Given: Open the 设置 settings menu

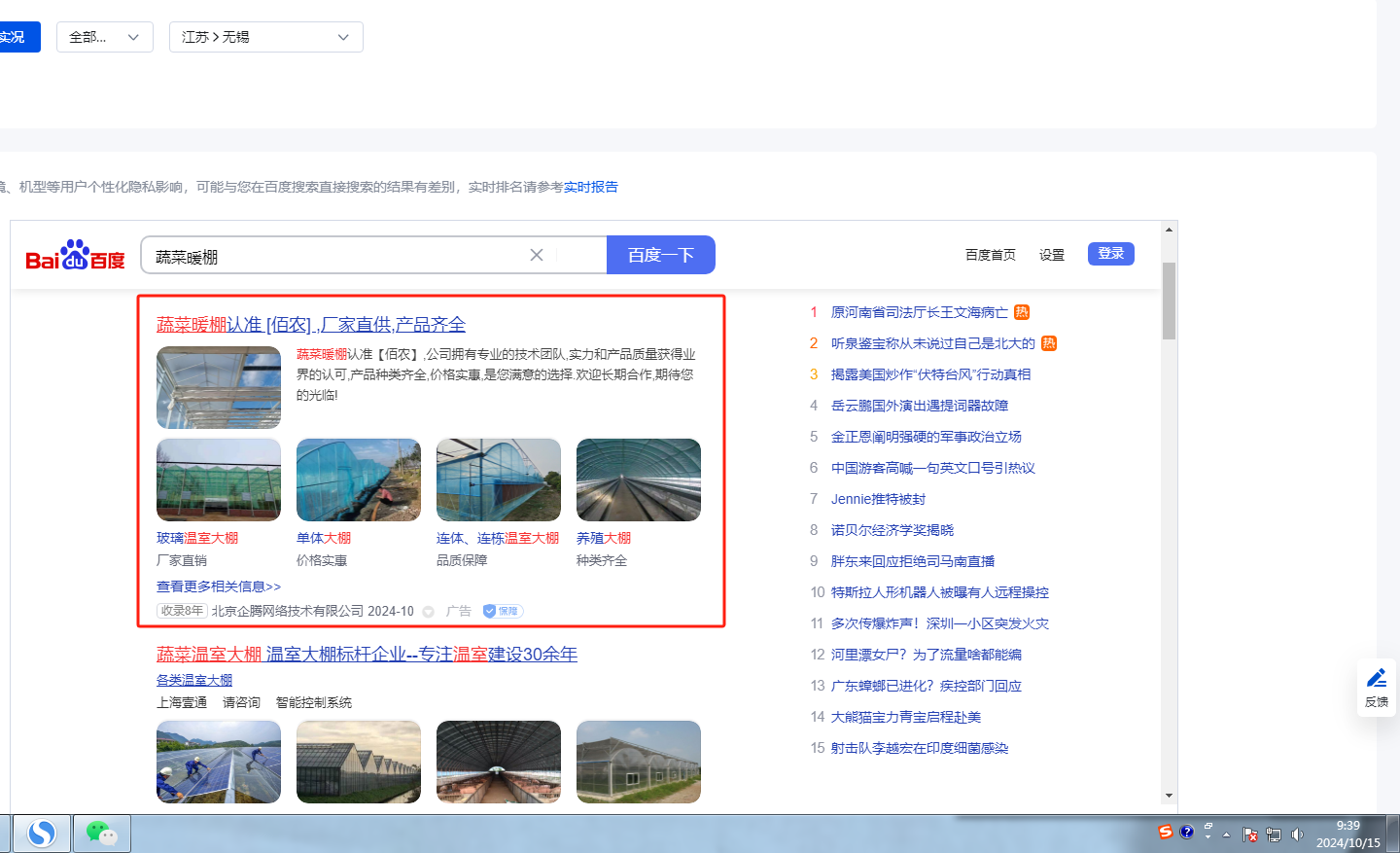Looking at the screenshot, I should point(1052,255).
